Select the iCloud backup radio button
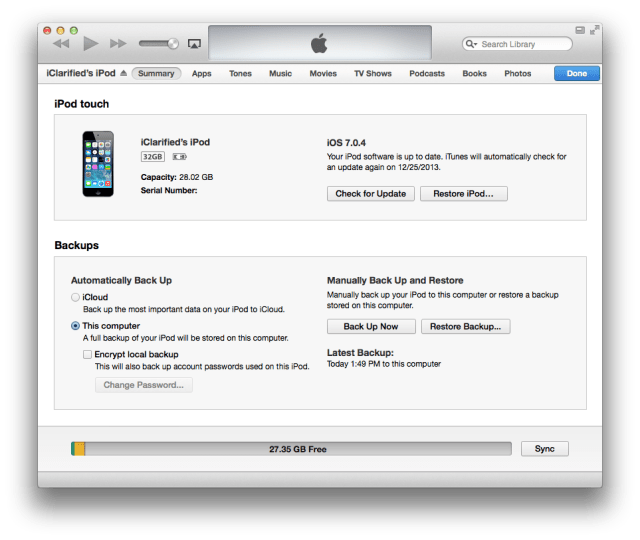640x540 pixels. [76, 297]
